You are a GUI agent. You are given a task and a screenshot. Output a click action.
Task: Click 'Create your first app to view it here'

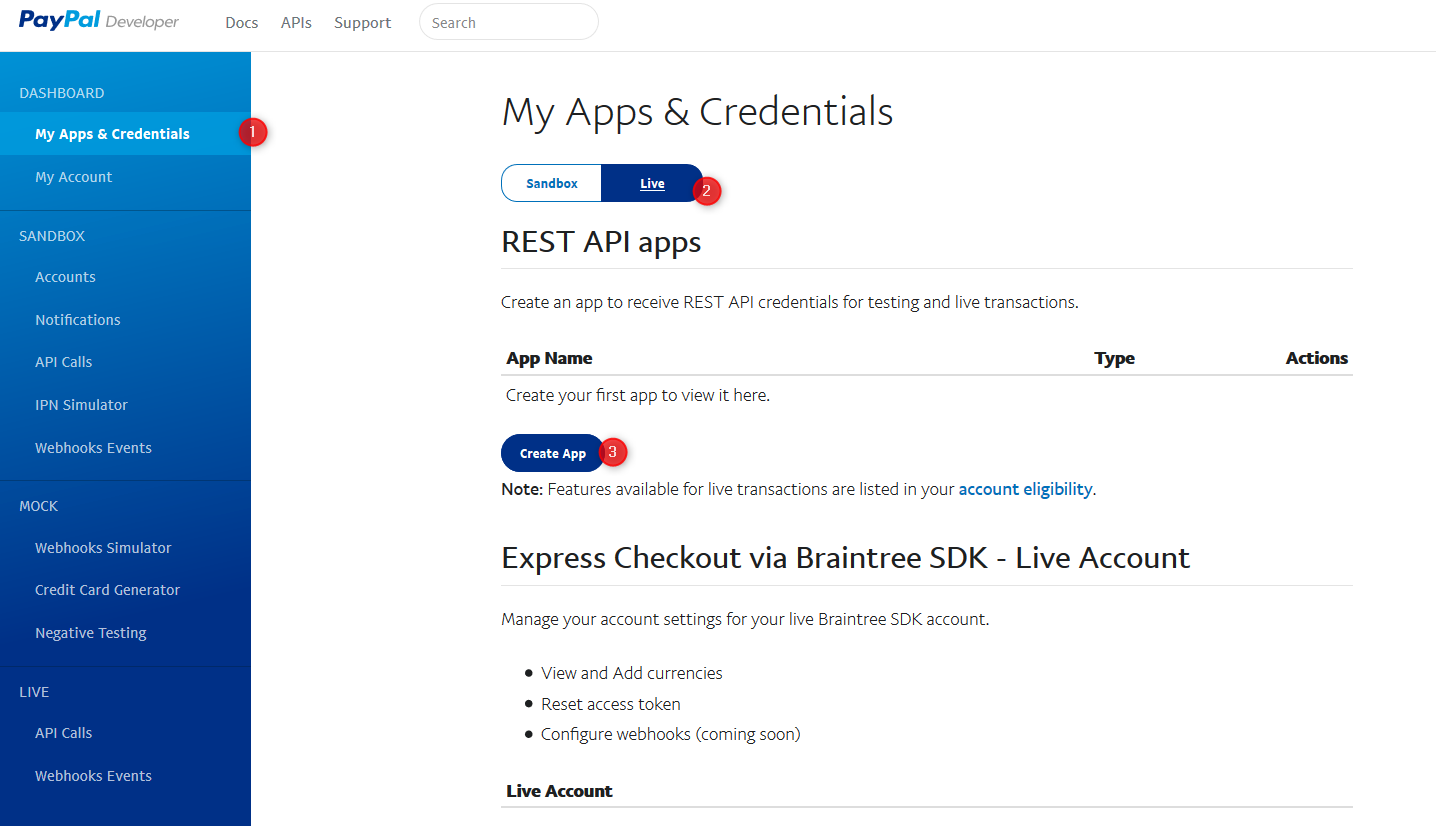(638, 395)
